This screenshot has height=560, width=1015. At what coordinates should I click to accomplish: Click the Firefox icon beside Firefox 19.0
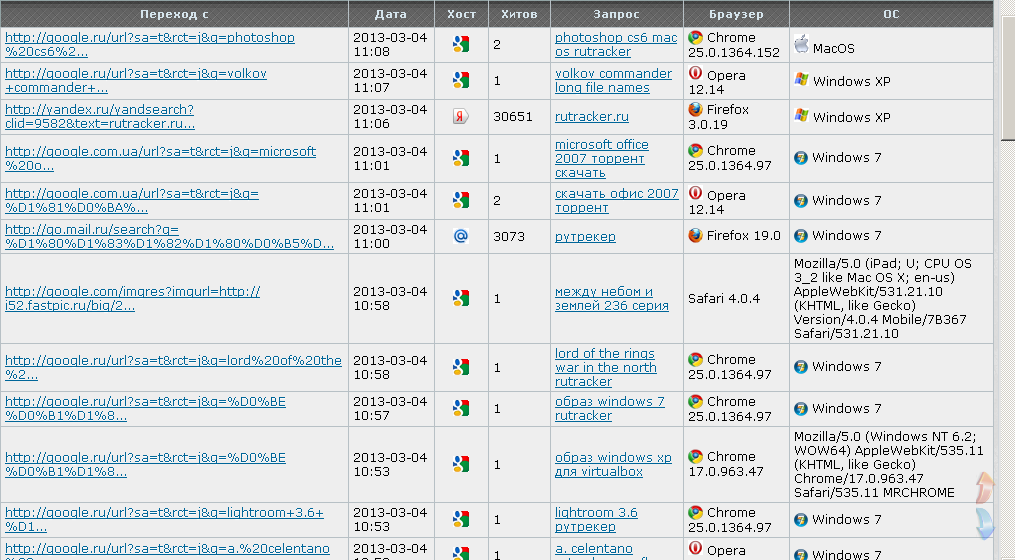[x=695, y=236]
